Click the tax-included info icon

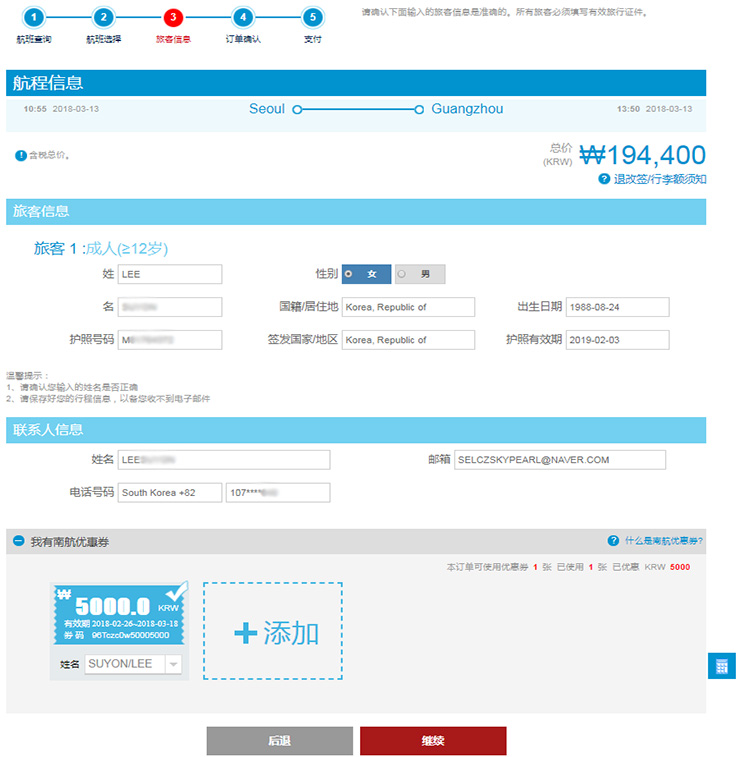(x=20, y=155)
